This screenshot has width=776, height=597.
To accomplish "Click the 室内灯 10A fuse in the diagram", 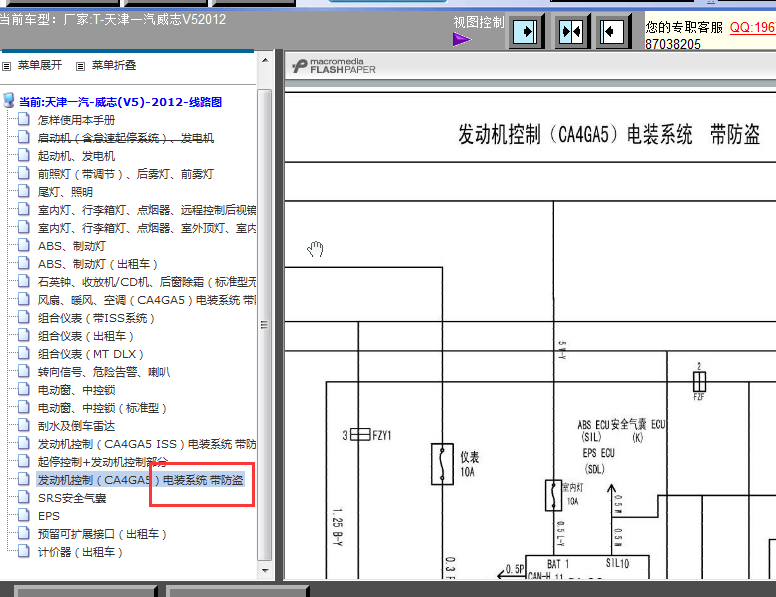I will tap(553, 495).
